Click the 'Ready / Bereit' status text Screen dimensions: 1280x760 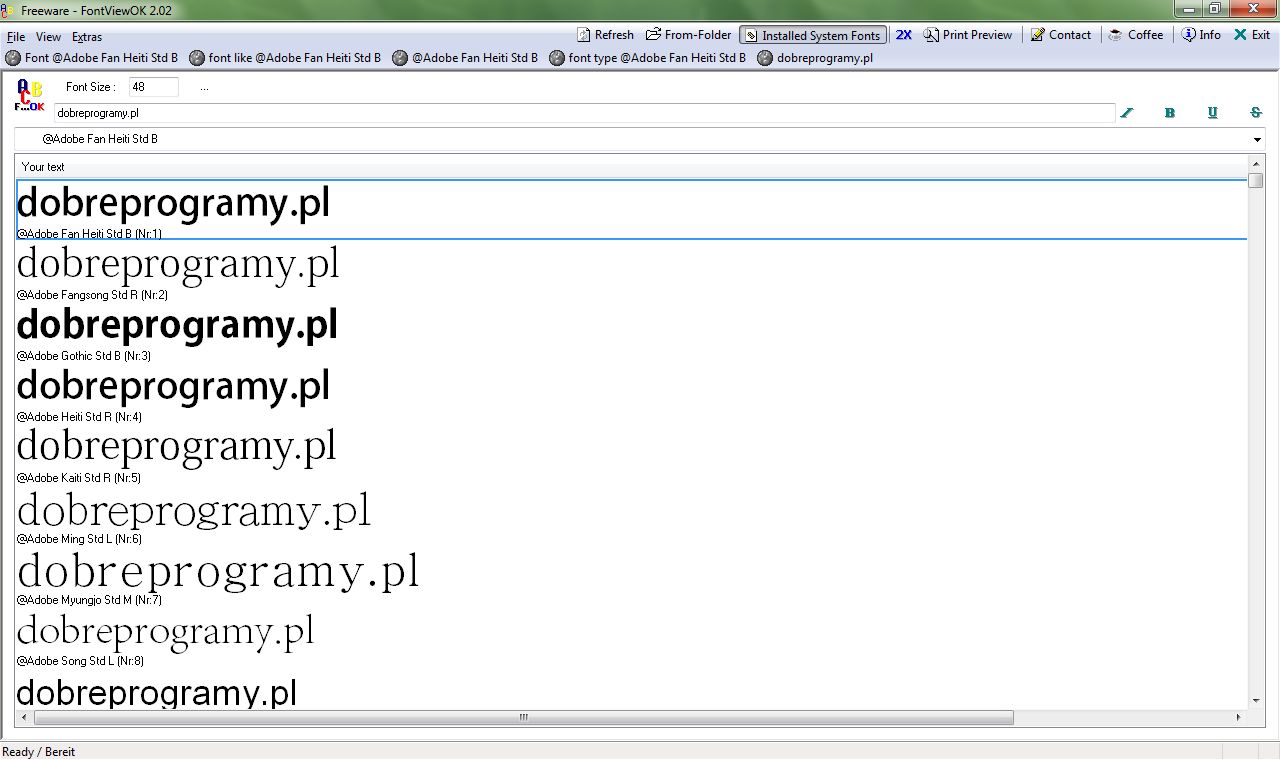point(39,752)
